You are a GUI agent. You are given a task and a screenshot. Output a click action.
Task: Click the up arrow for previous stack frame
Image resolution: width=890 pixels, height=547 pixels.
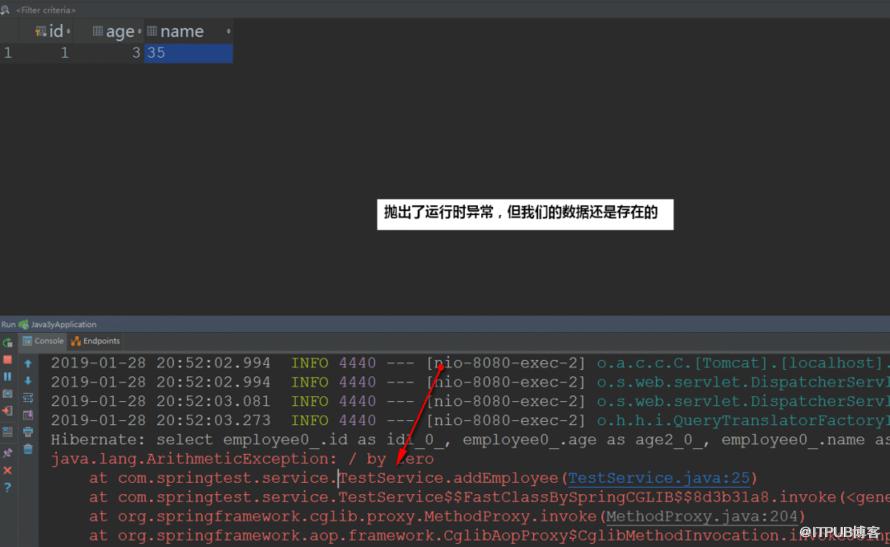(28, 363)
